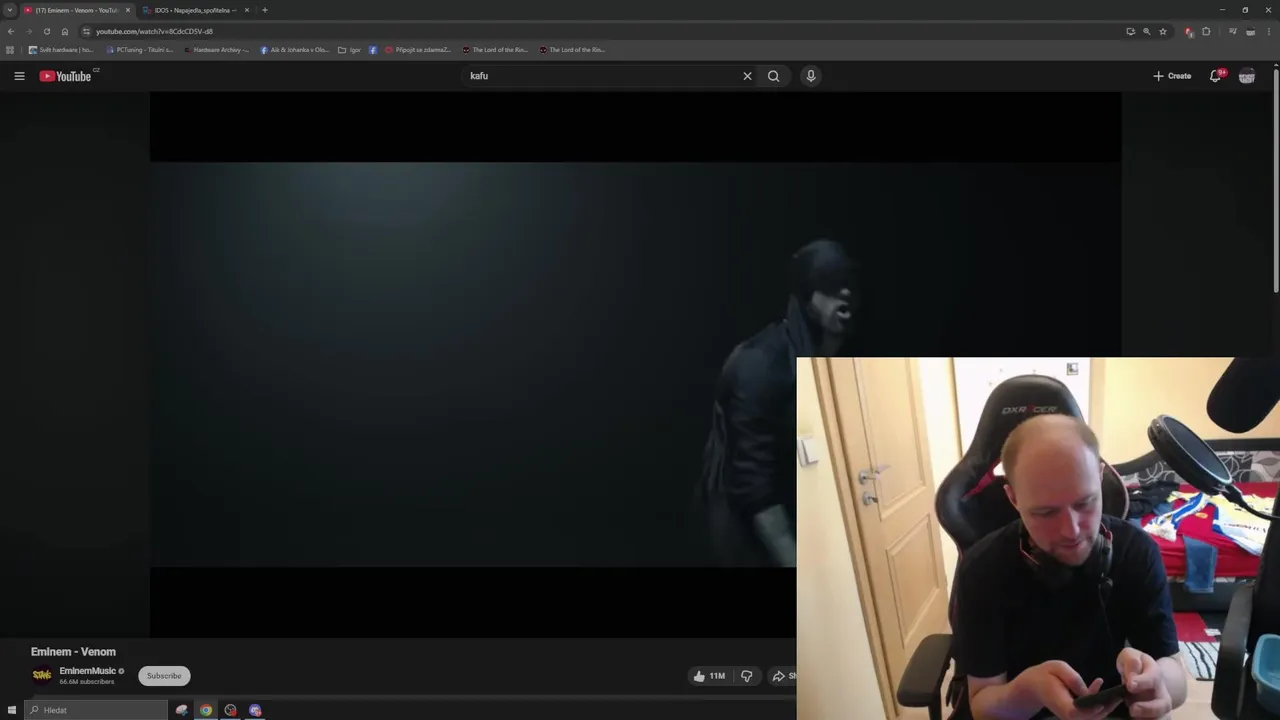Open the Extensions puzzle menu
The height and width of the screenshot is (720, 1280).
pos(1206,31)
